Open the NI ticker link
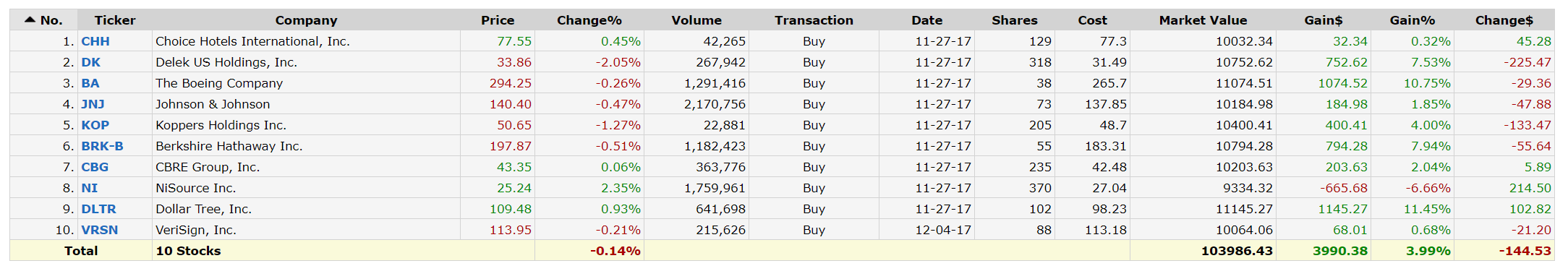Viewport: 1568px width, 266px height. (x=90, y=188)
